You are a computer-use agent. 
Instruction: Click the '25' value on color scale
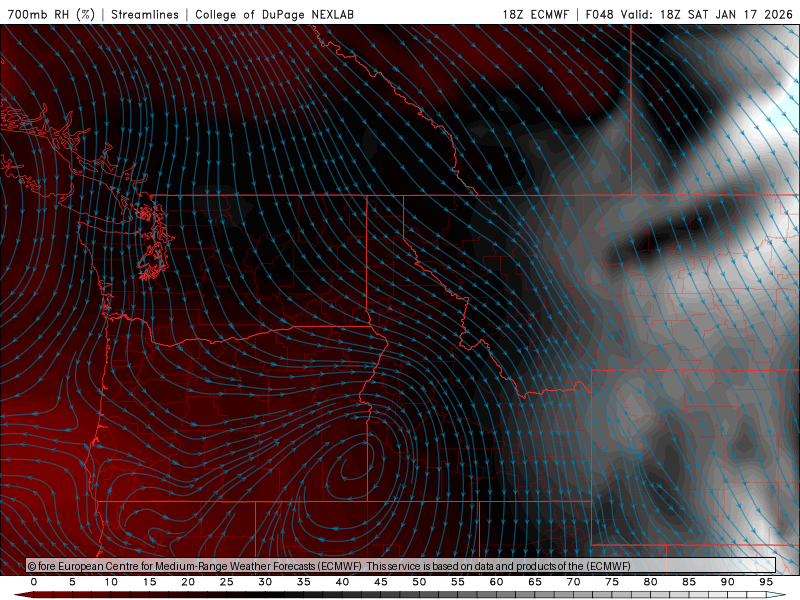coord(227,582)
